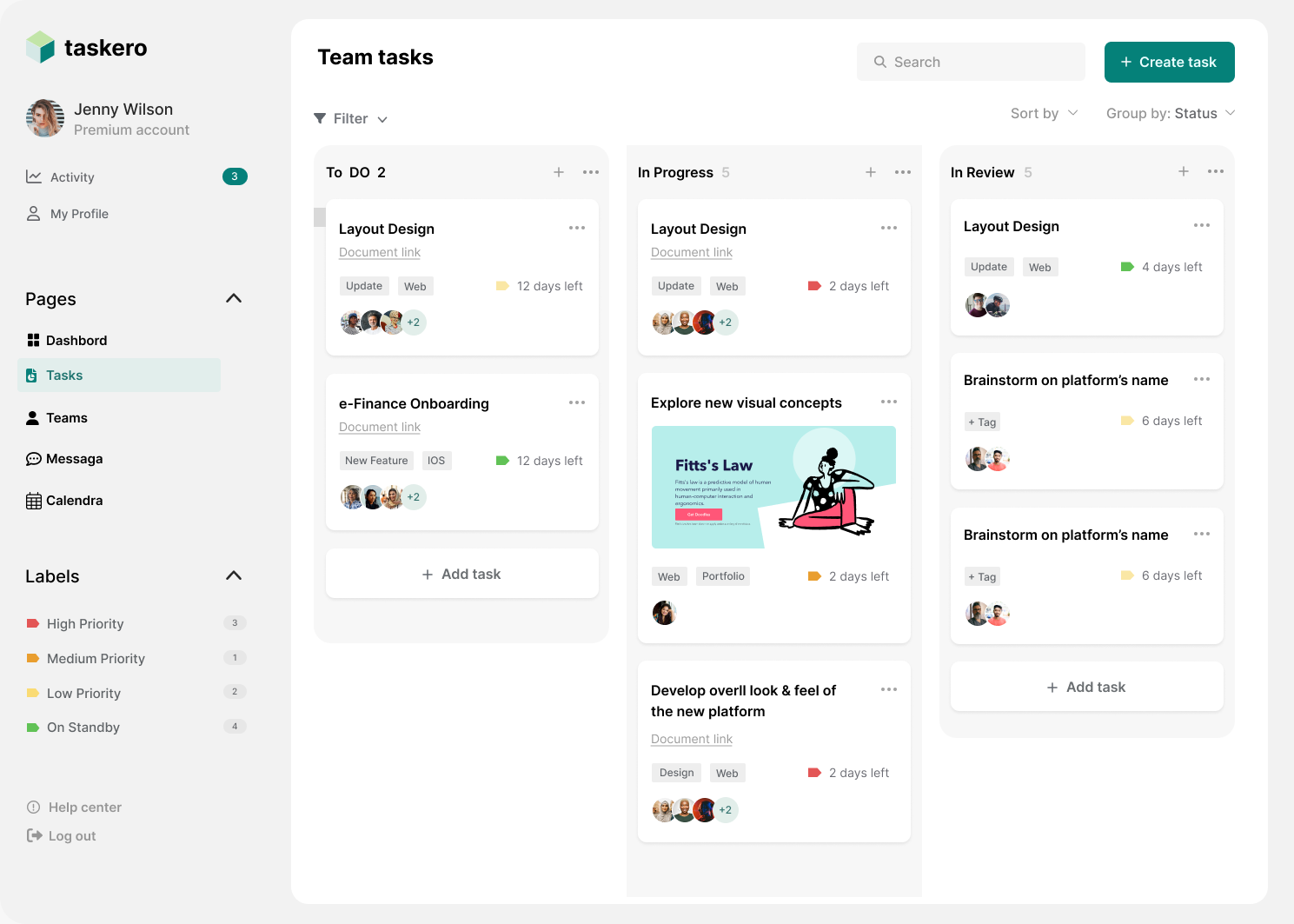The width and height of the screenshot is (1294, 924).
Task: Open the Filter dropdown
Action: coord(351,119)
